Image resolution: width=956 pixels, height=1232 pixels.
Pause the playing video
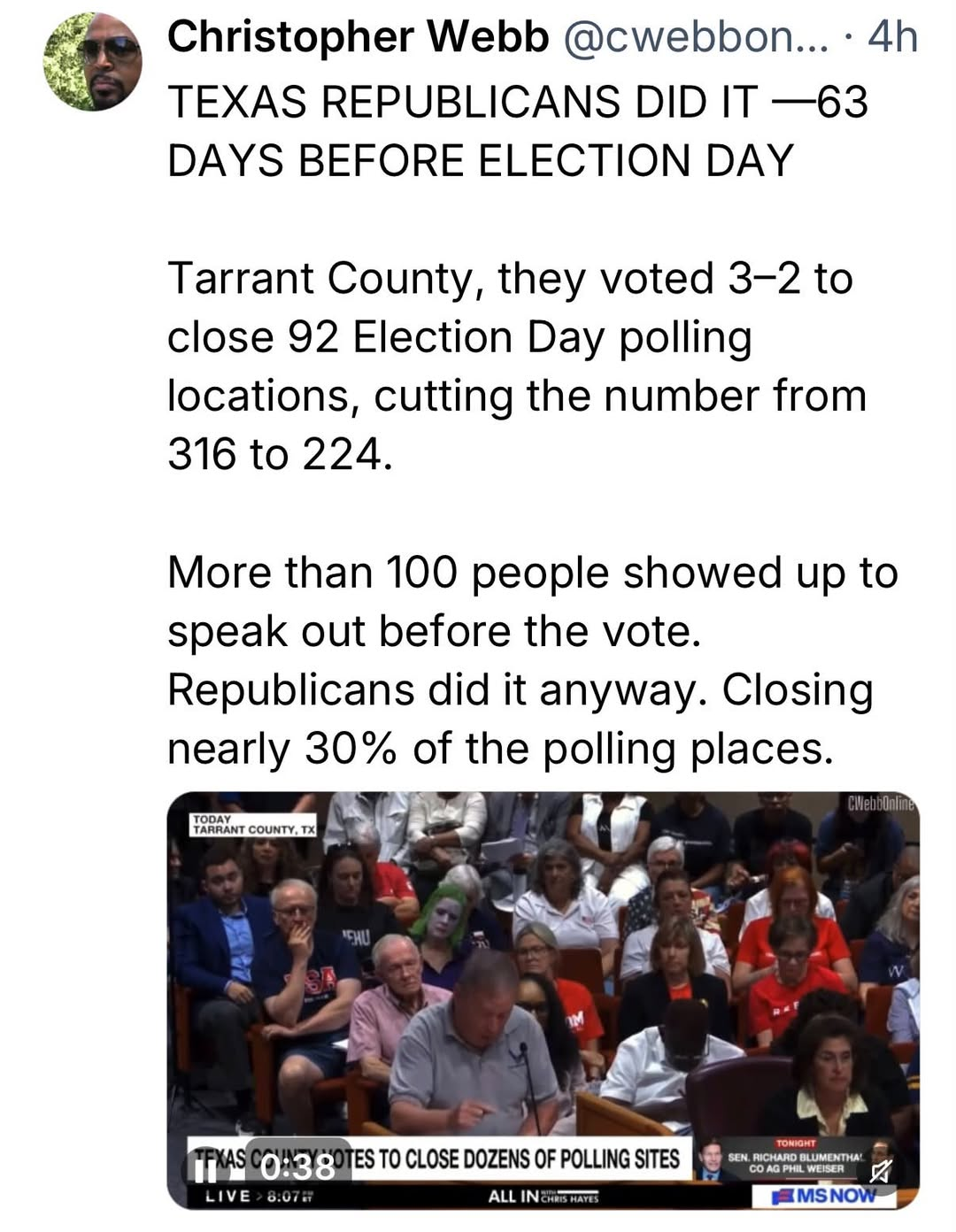click(204, 1168)
